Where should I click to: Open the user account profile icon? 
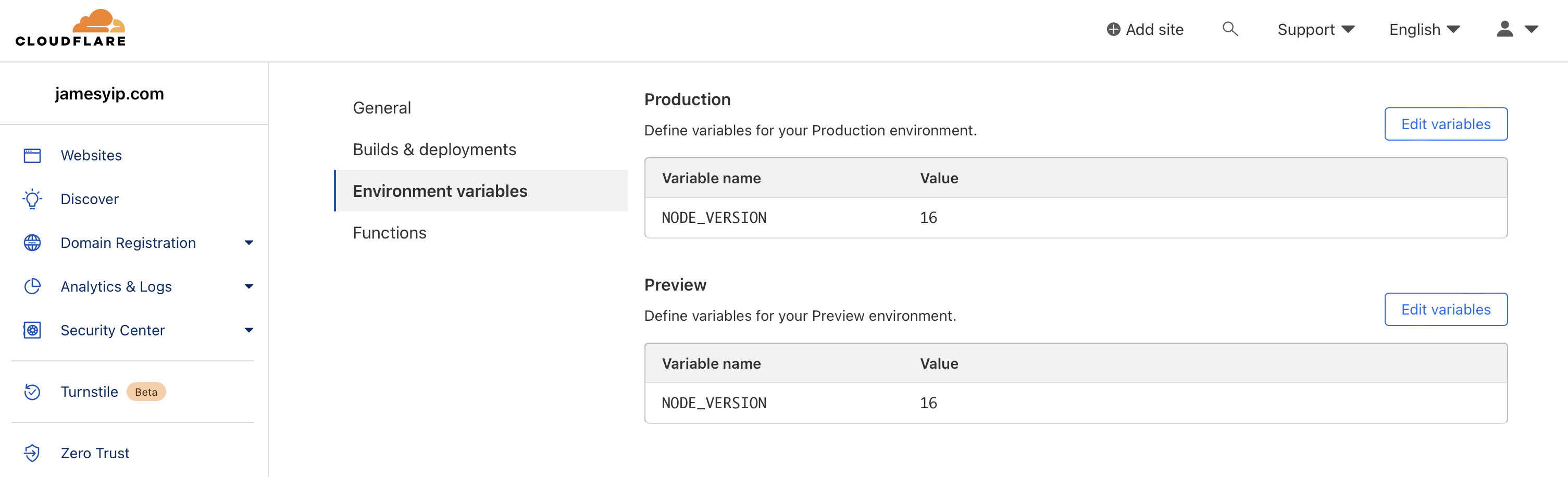point(1504,29)
